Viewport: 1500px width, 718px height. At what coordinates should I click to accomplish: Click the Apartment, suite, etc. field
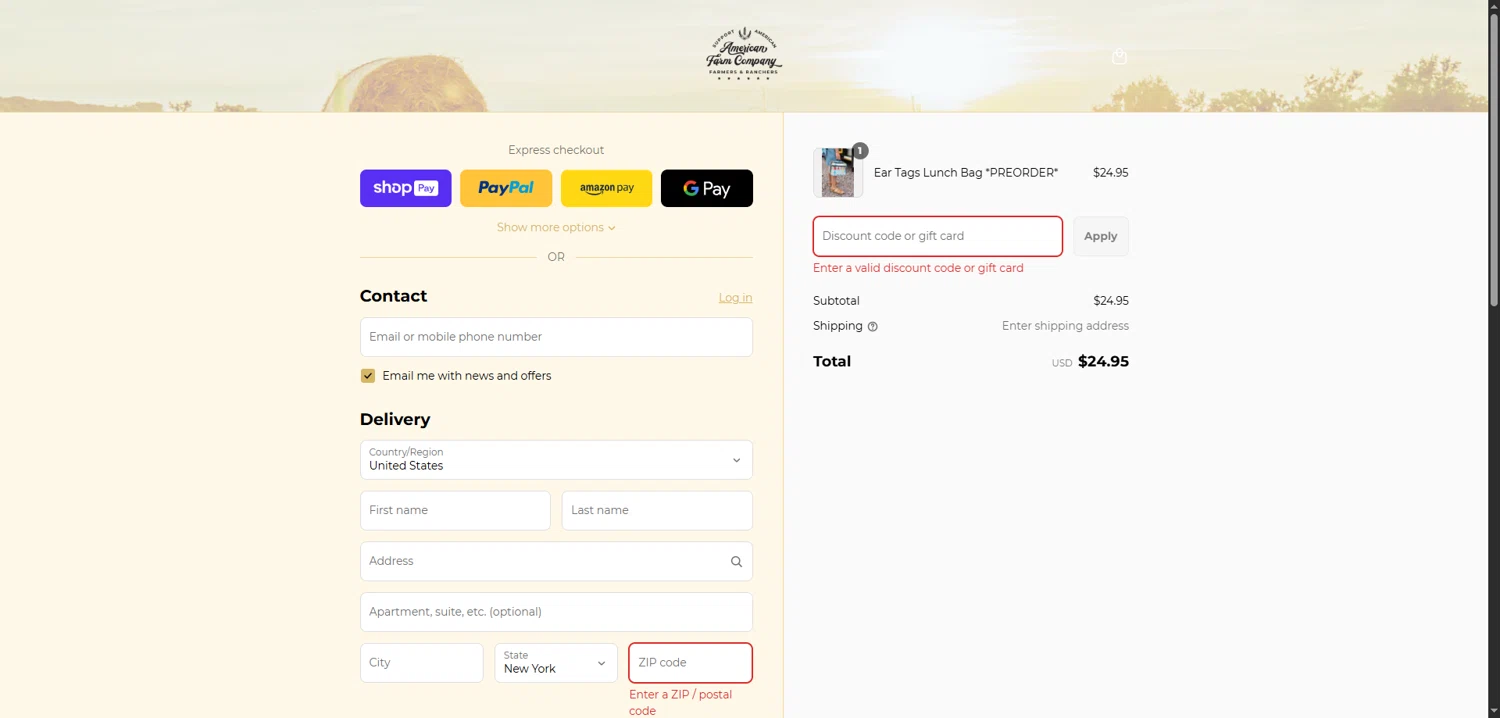coord(556,612)
